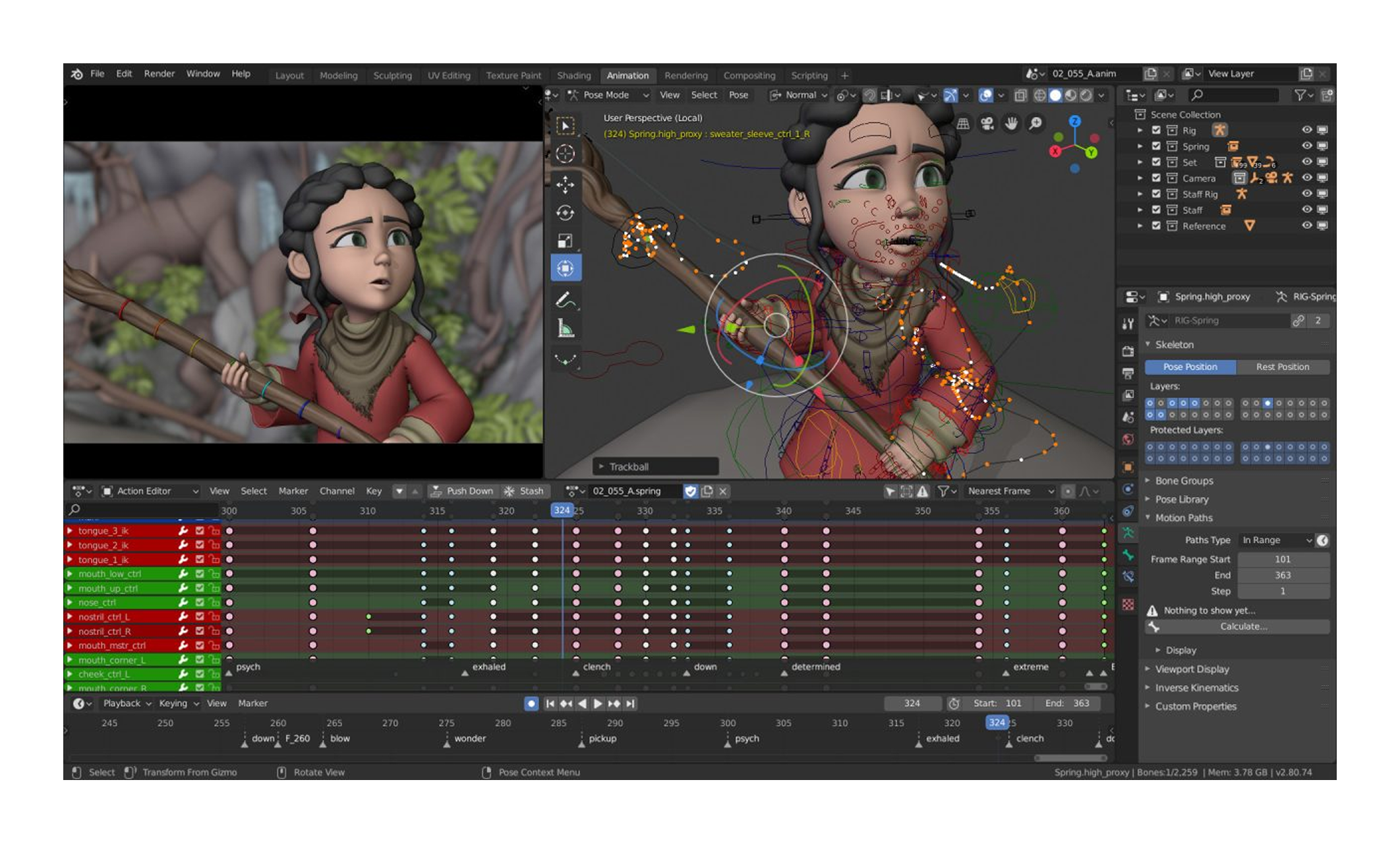Jump to timeline end frame
1400x844 pixels.
631,704
